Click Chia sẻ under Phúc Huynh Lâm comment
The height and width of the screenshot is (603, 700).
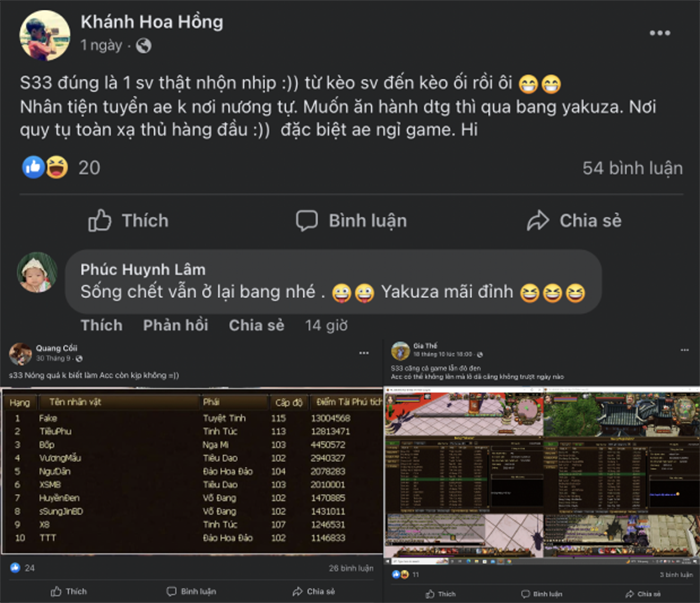[x=256, y=325]
